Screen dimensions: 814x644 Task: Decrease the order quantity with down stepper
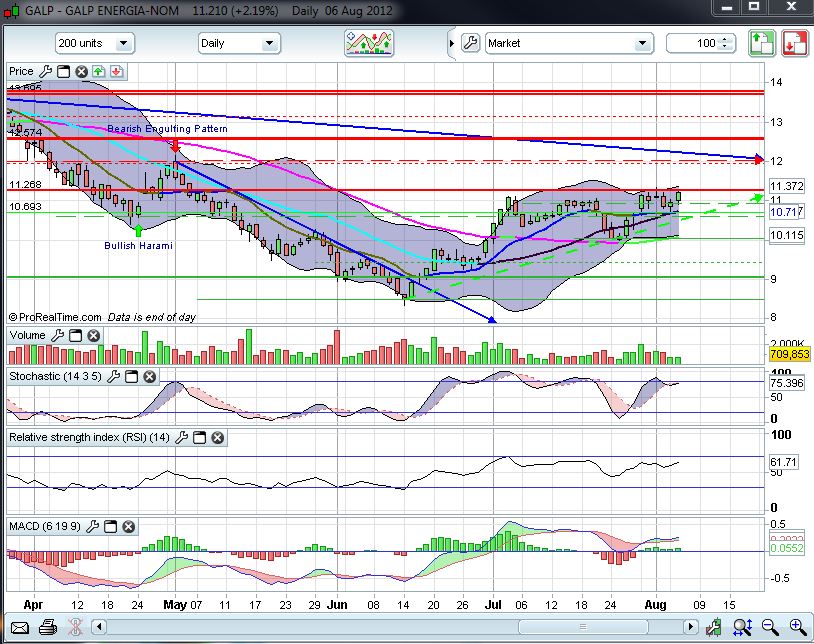[x=726, y=47]
